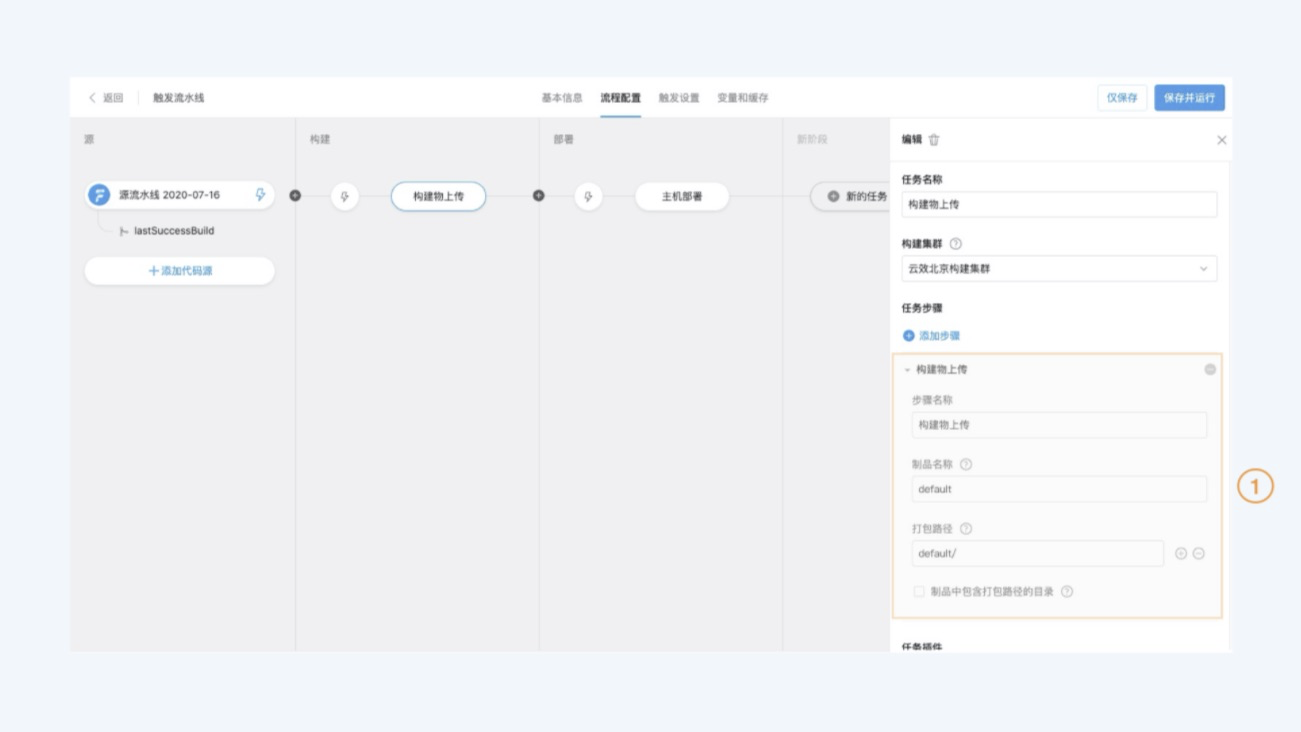Click the 源流水线 2020-07-16 source card
This screenshot has height=732, width=1301.
coord(180,195)
